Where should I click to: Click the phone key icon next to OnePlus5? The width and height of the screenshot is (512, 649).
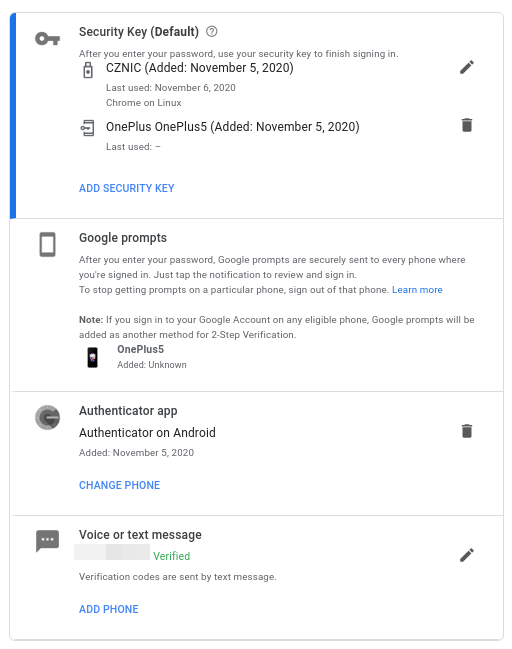click(x=88, y=128)
